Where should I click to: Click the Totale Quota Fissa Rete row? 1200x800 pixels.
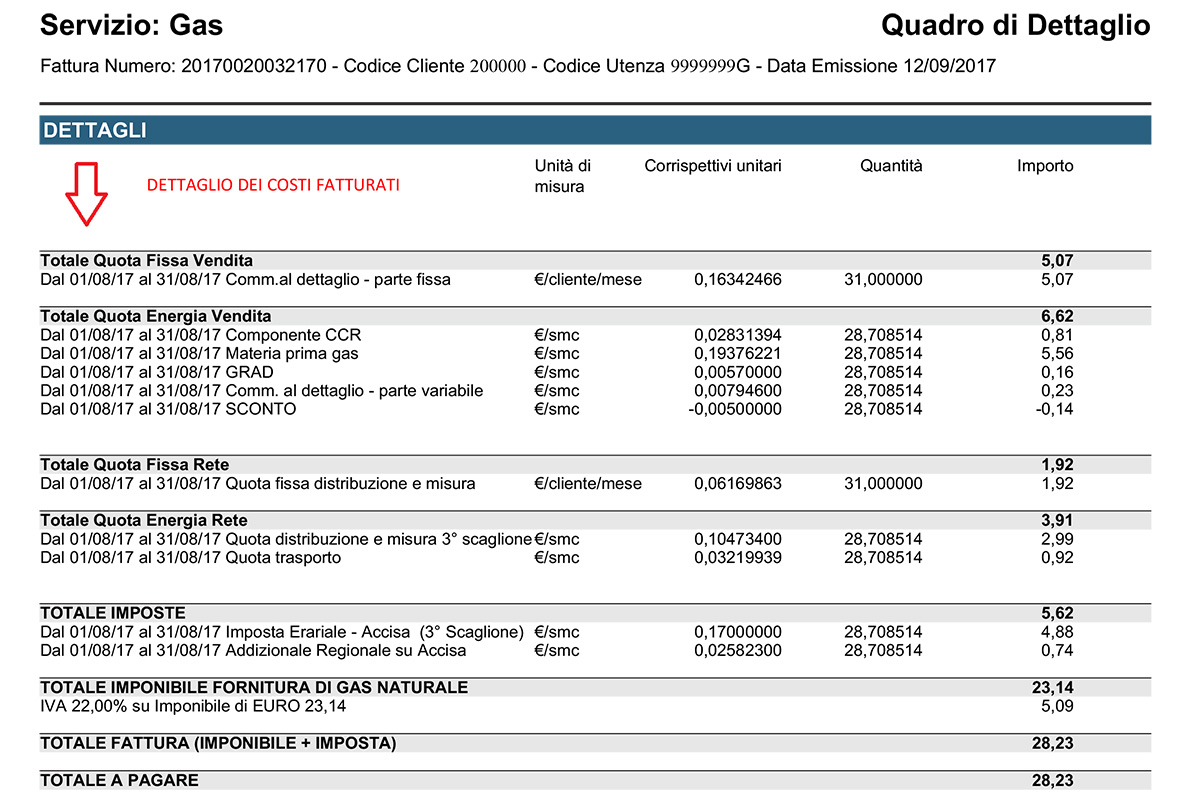tap(595, 465)
